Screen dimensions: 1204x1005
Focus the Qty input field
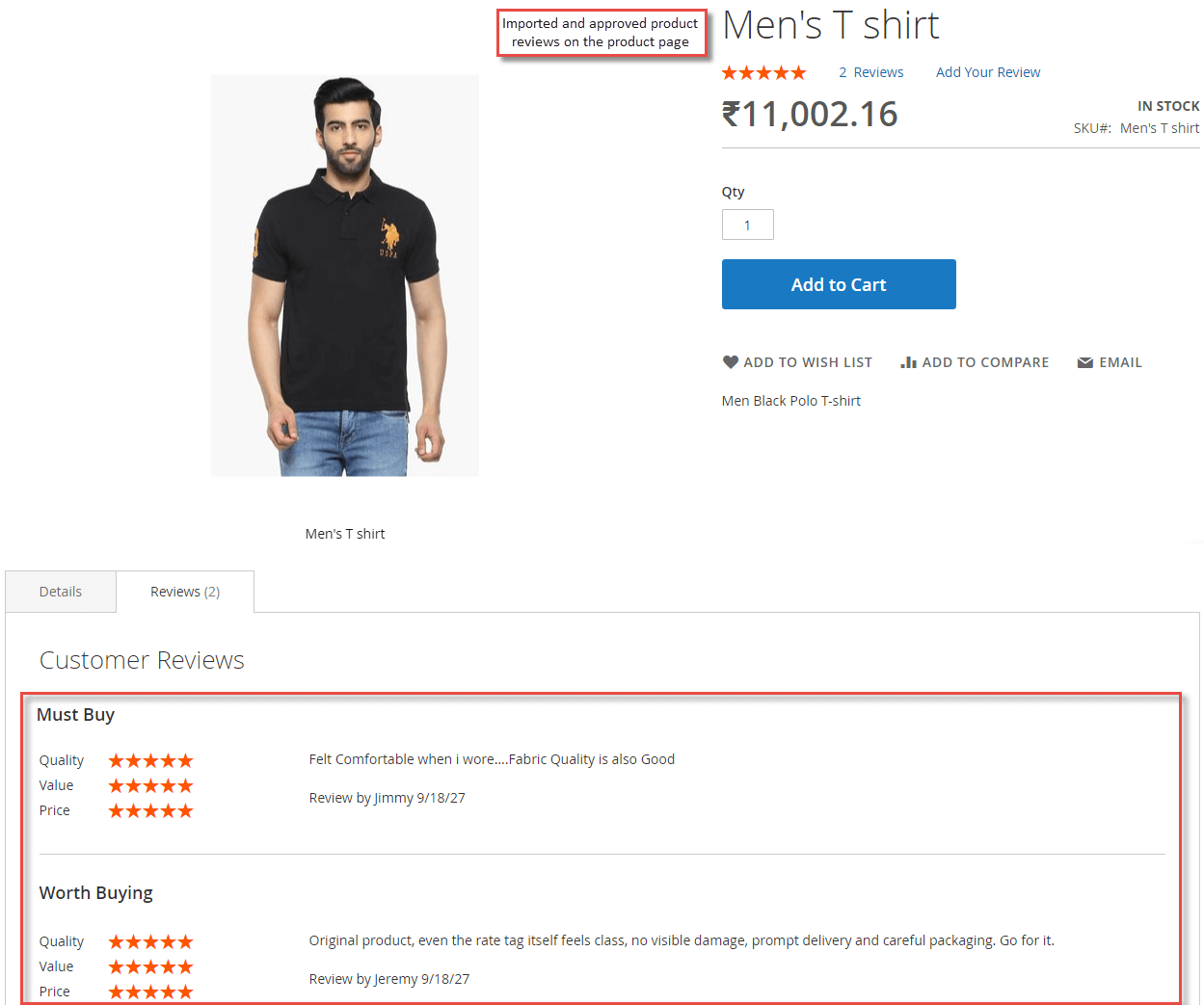[747, 225]
